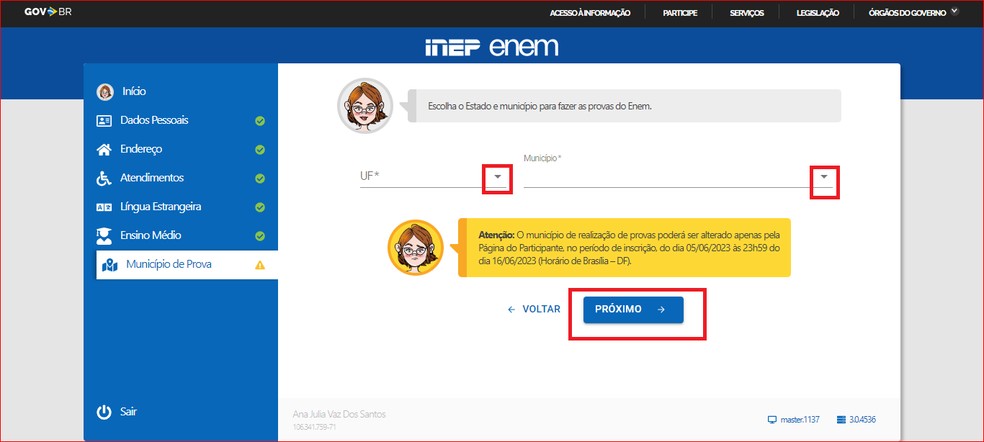This screenshot has width=984, height=442.
Task: Click the Dados Pessoais ID card icon
Action: coord(104,121)
